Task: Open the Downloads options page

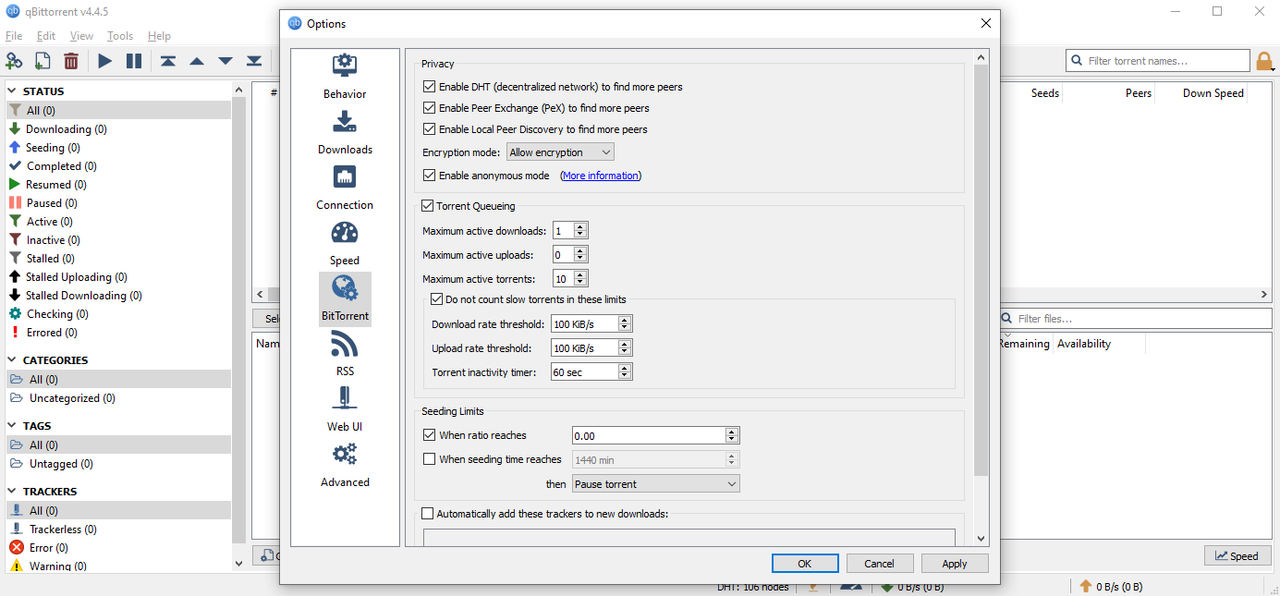Action: coord(345,133)
